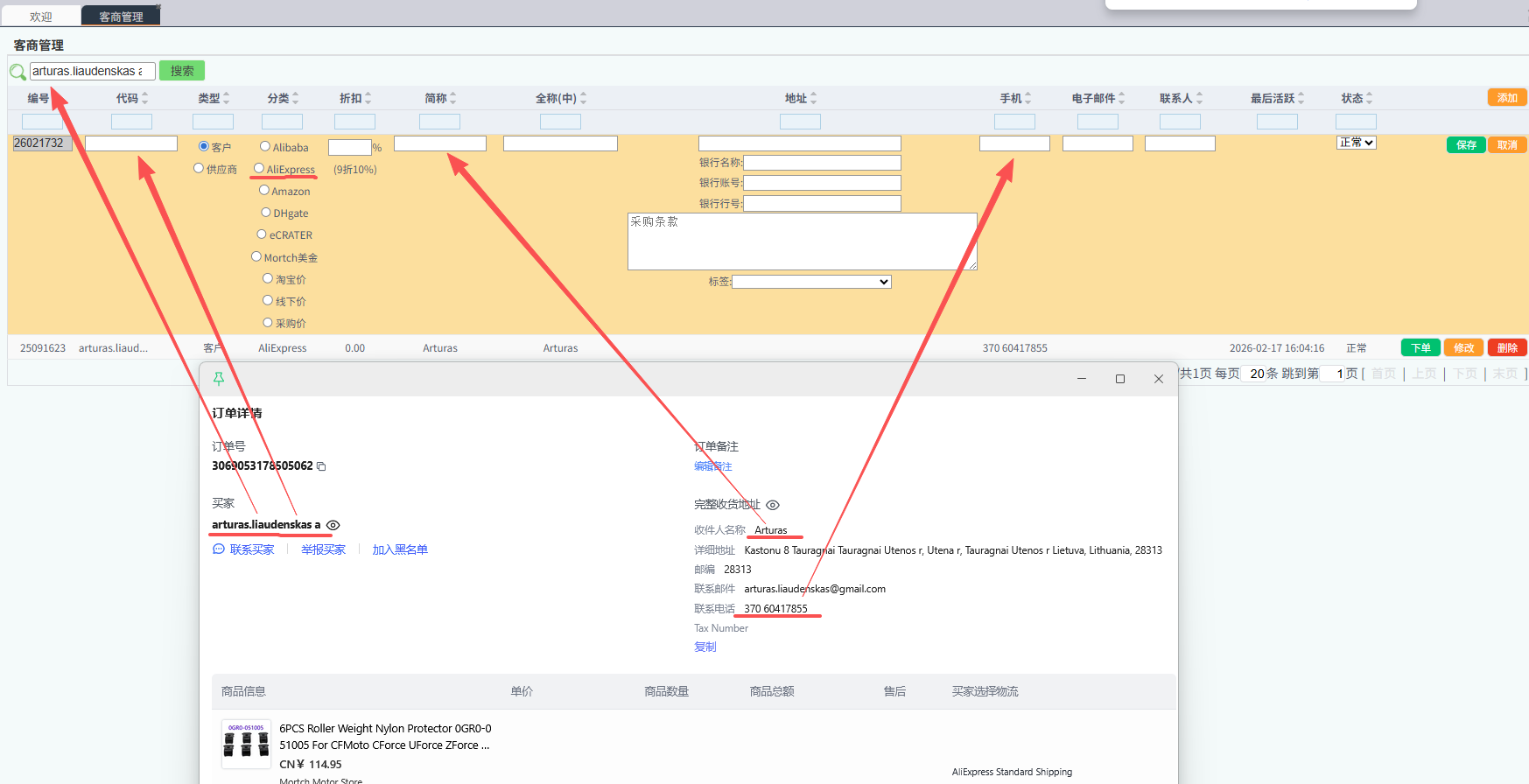
Task: Click the 加入黑名单 link
Action: click(x=400, y=549)
